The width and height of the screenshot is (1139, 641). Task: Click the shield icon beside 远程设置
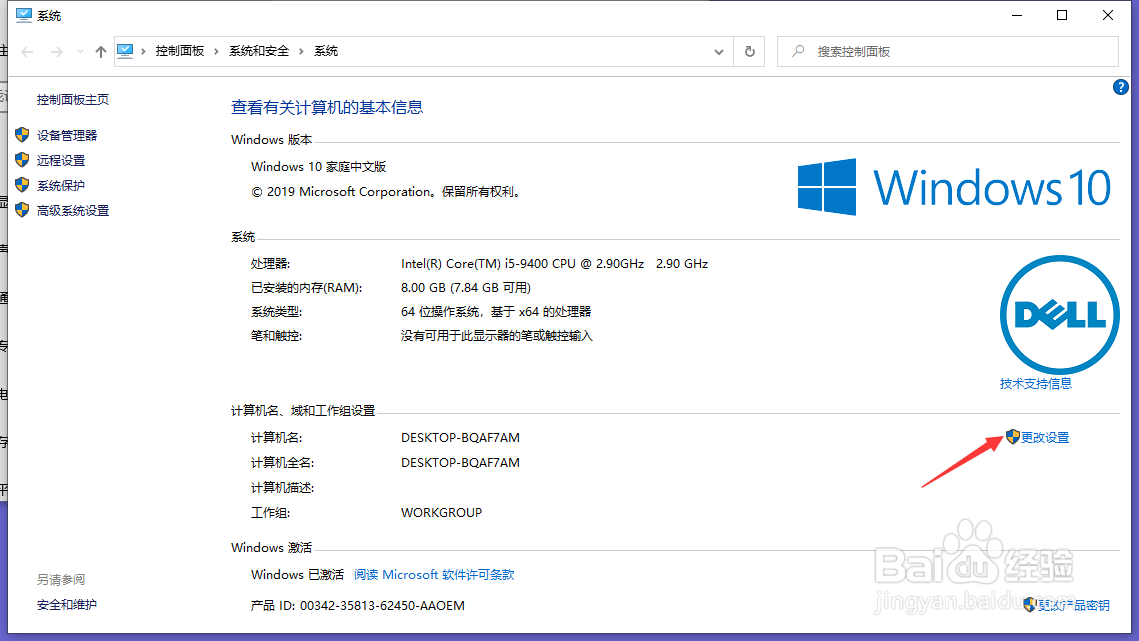click(22, 159)
